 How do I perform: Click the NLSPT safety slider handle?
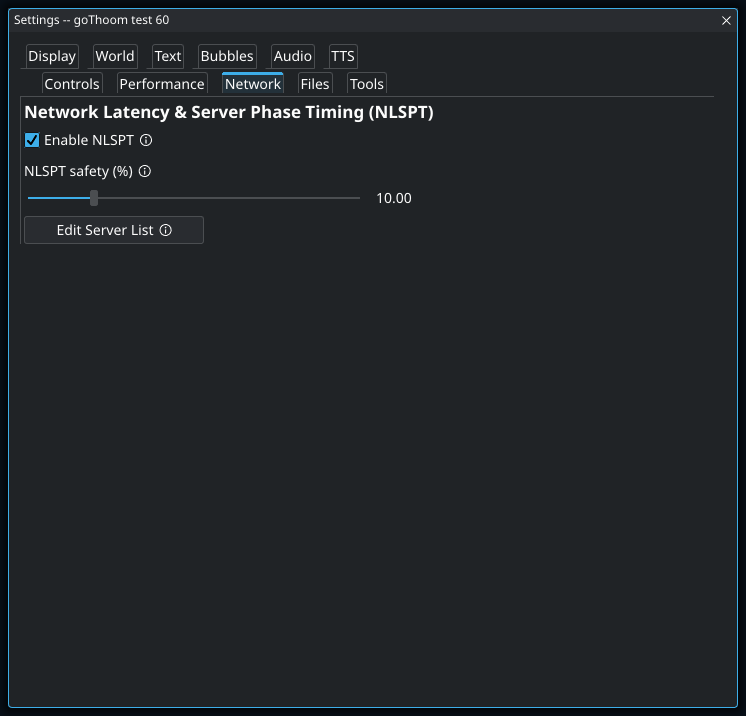point(94,198)
